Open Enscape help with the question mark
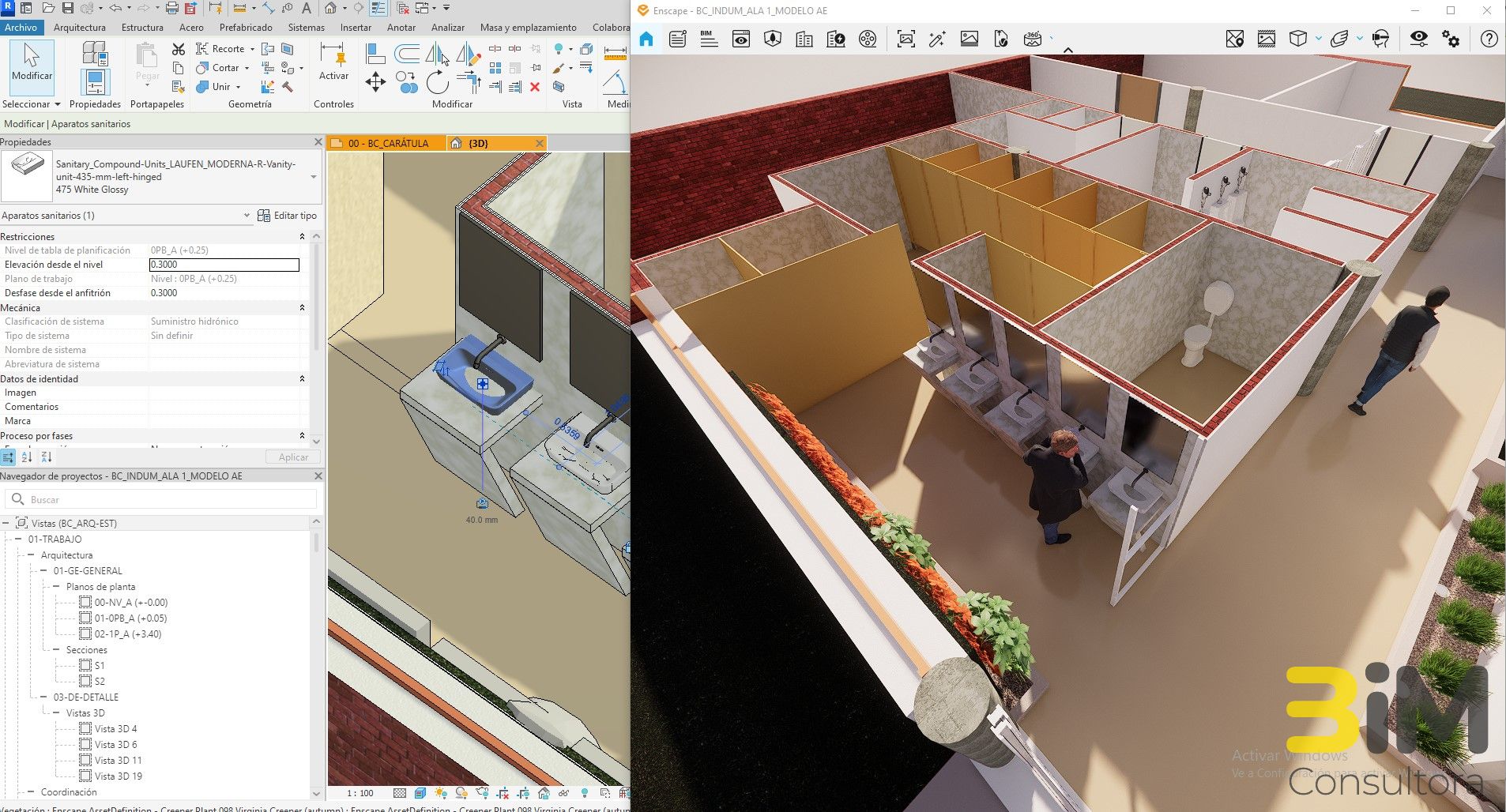1506x812 pixels. click(1489, 38)
